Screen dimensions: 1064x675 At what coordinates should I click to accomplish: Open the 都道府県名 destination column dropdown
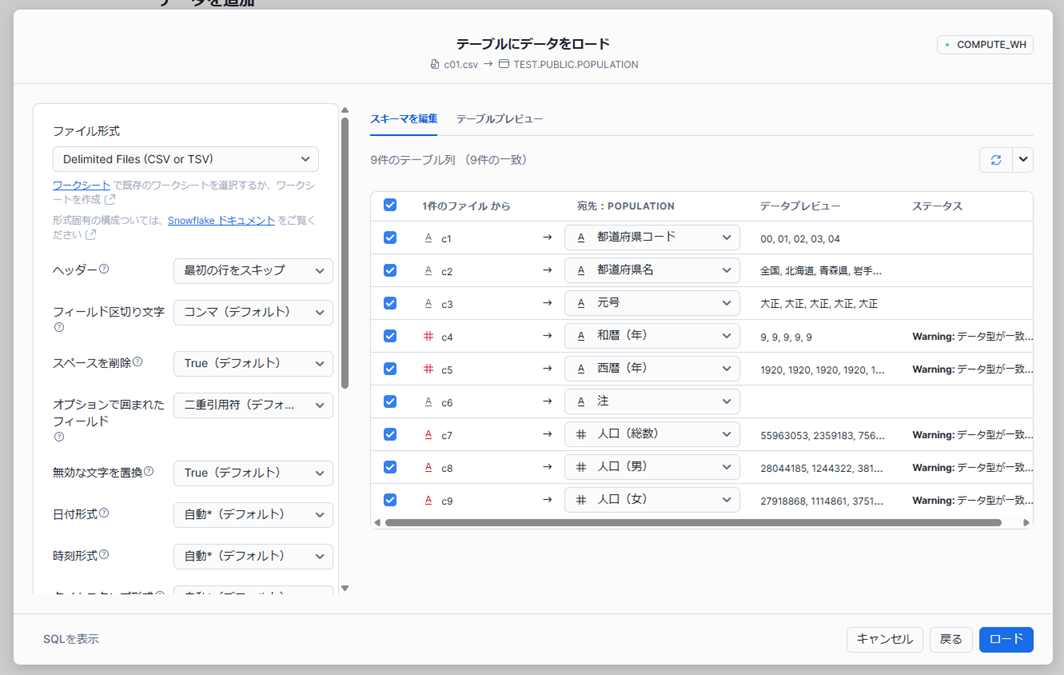(652, 270)
